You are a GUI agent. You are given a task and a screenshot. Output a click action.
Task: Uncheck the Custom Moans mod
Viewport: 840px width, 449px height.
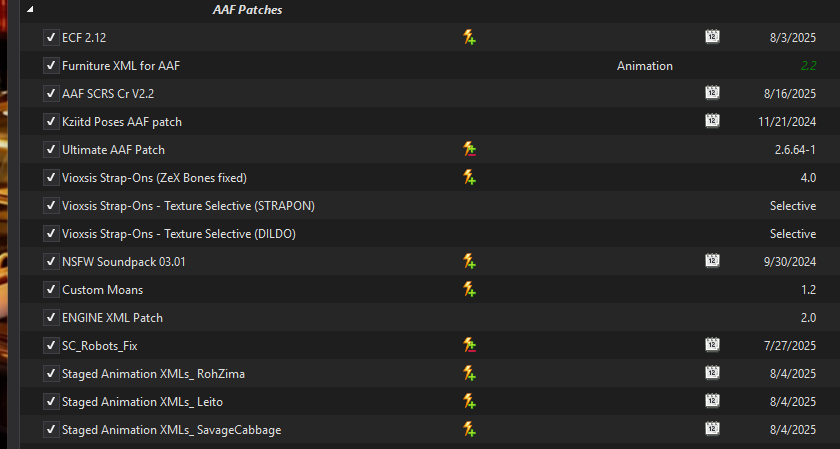coord(51,289)
